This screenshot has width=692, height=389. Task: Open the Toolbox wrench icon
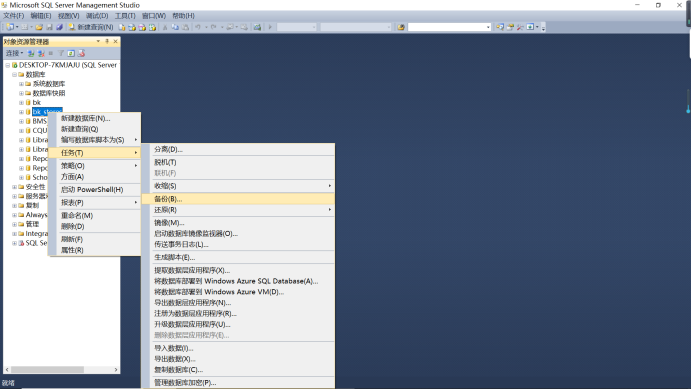[x=520, y=27]
